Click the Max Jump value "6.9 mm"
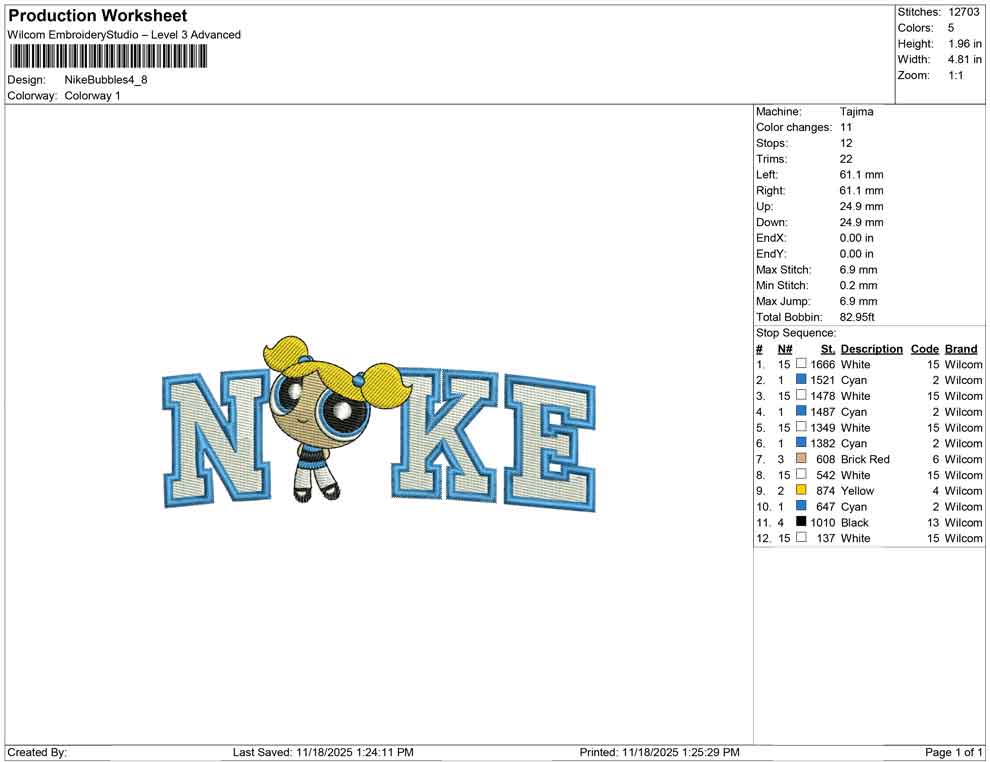 (859, 301)
